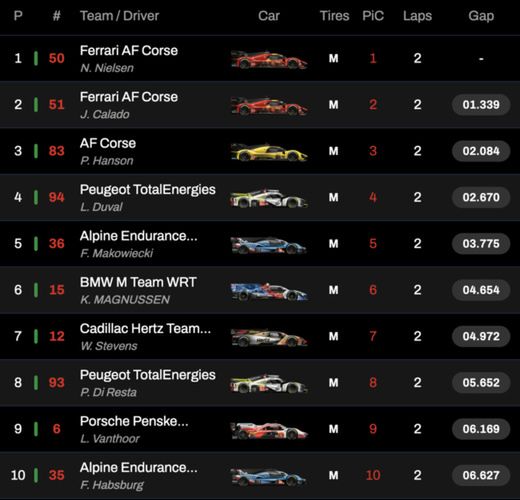Open Alpine Endurance F. Makowiecki entry

[x=260, y=244]
